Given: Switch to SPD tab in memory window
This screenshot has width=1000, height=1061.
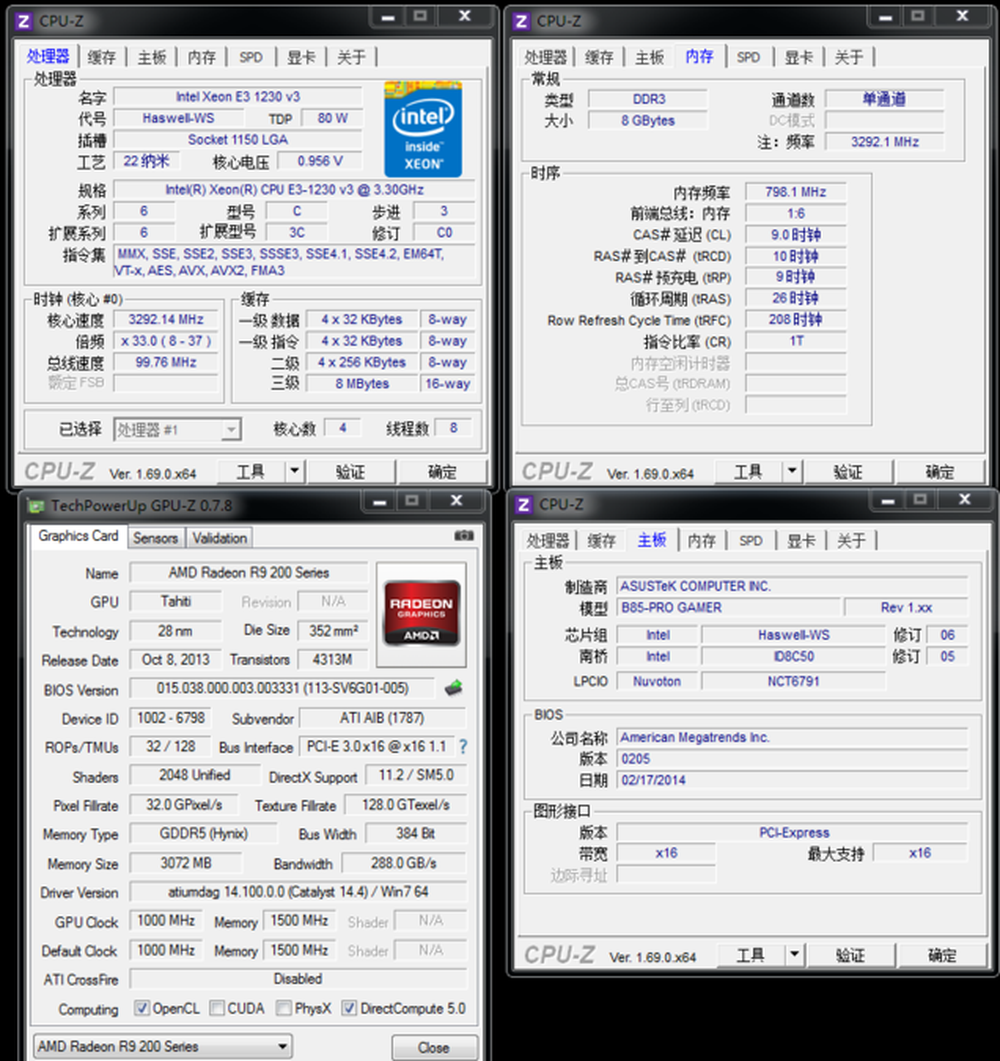Looking at the screenshot, I should pyautogui.click(x=748, y=58).
